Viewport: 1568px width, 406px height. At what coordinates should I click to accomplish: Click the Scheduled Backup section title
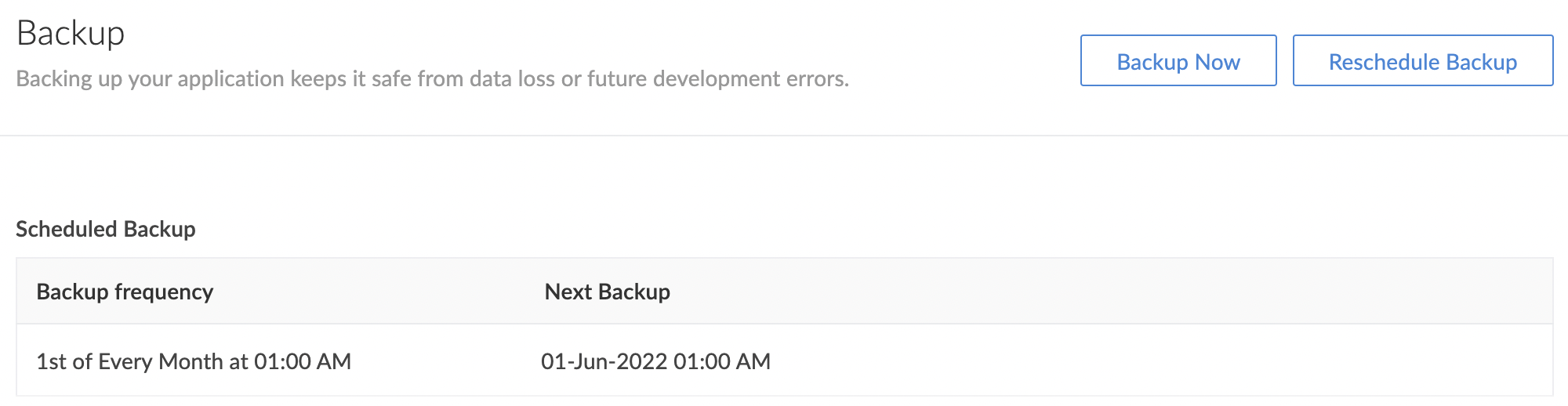[106, 229]
